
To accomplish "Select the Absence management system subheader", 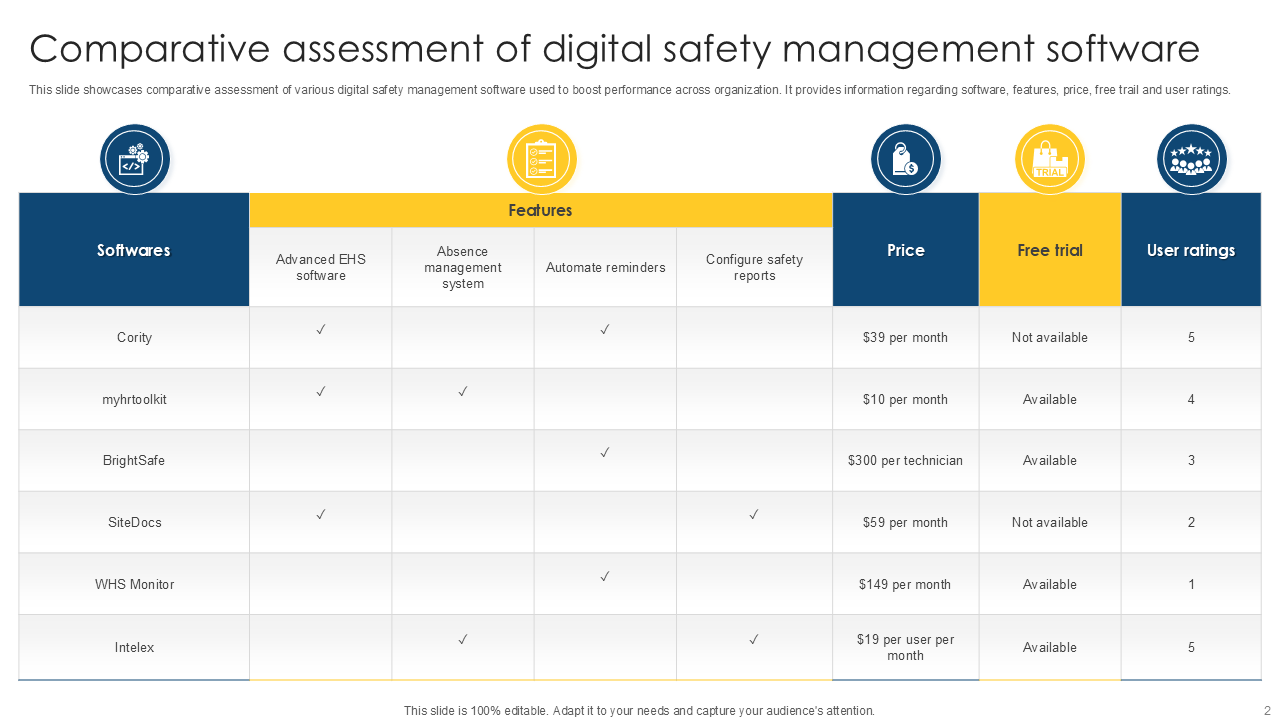I will pos(463,267).
